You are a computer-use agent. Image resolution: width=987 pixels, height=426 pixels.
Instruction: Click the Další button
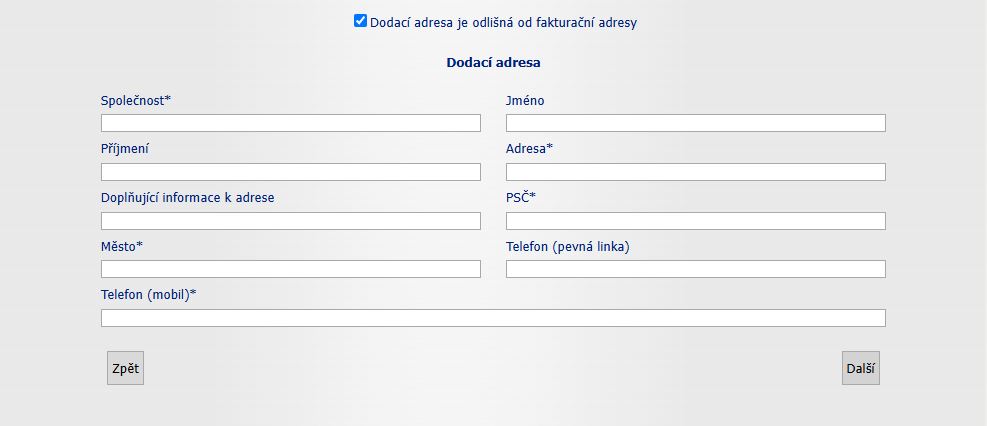point(860,368)
